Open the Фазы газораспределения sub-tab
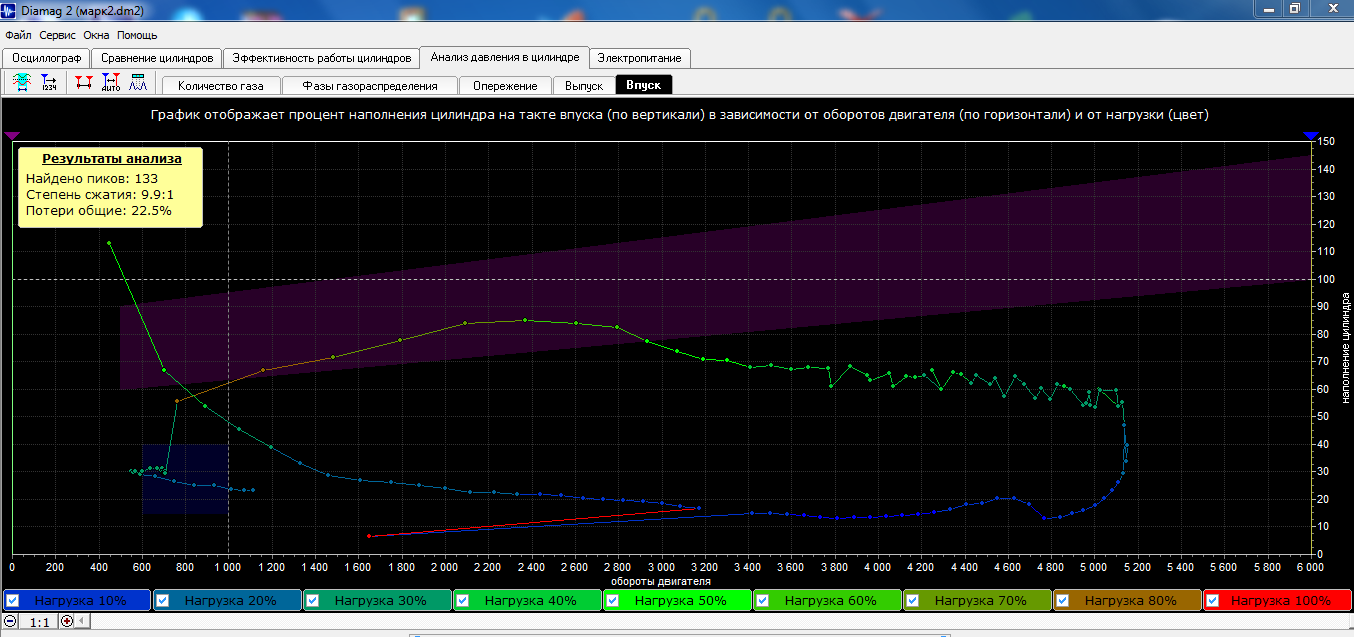This screenshot has height=637, width=1354. [370, 85]
